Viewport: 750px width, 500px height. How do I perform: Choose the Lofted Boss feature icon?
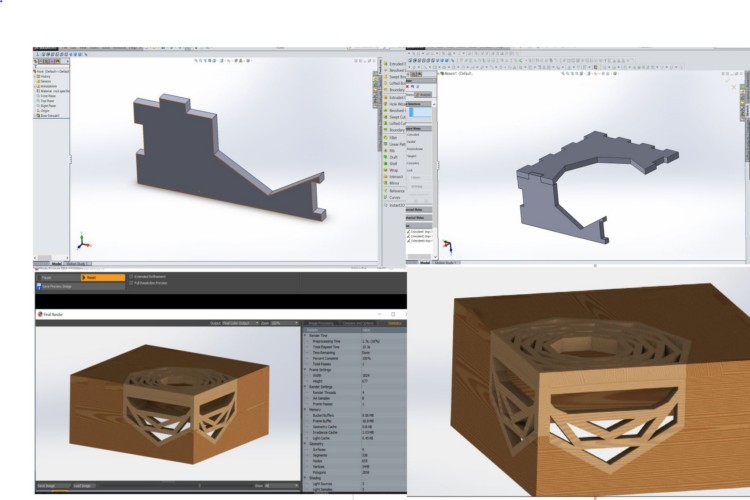coord(386,83)
